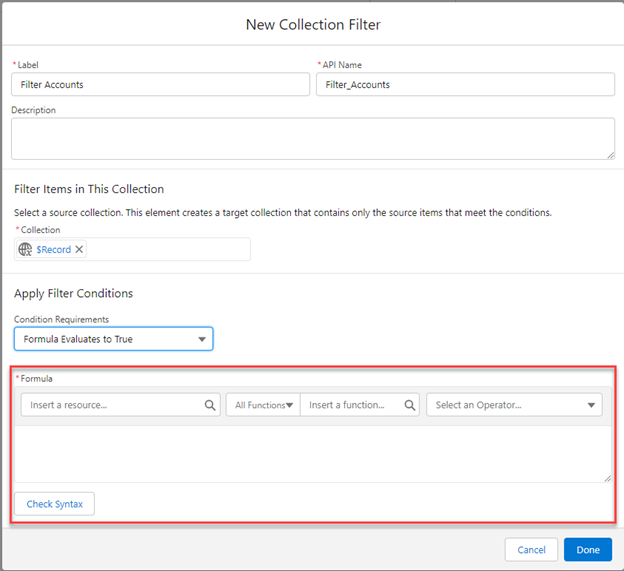Focus the Label field containing Filter Accounts
This screenshot has height=571, width=624.
click(160, 85)
